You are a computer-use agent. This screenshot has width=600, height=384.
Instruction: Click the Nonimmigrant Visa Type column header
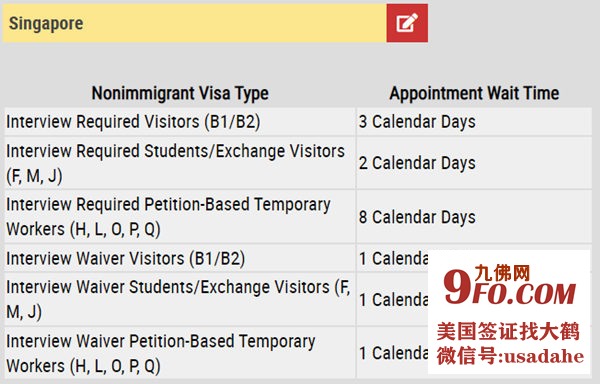click(x=180, y=93)
